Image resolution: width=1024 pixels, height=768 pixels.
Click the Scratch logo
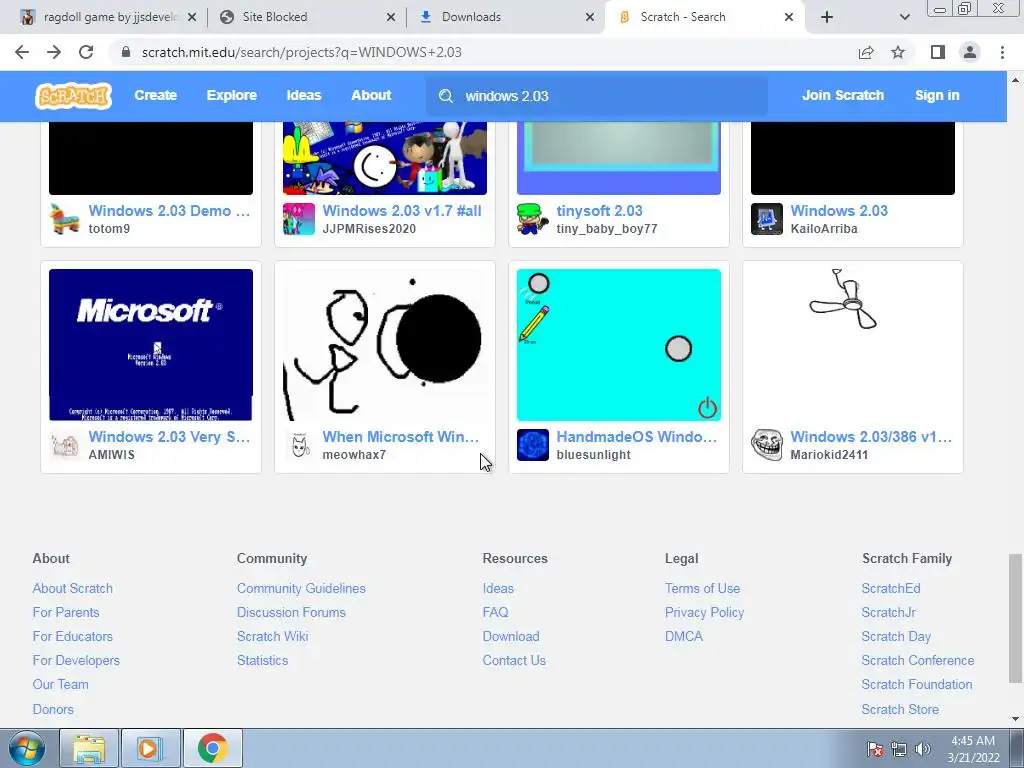(x=73, y=96)
